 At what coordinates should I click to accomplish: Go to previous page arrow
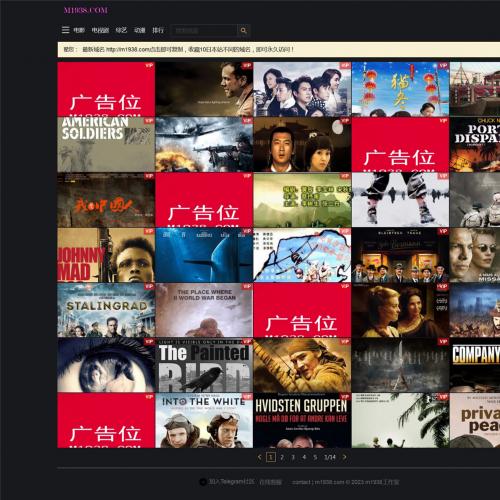(260, 457)
